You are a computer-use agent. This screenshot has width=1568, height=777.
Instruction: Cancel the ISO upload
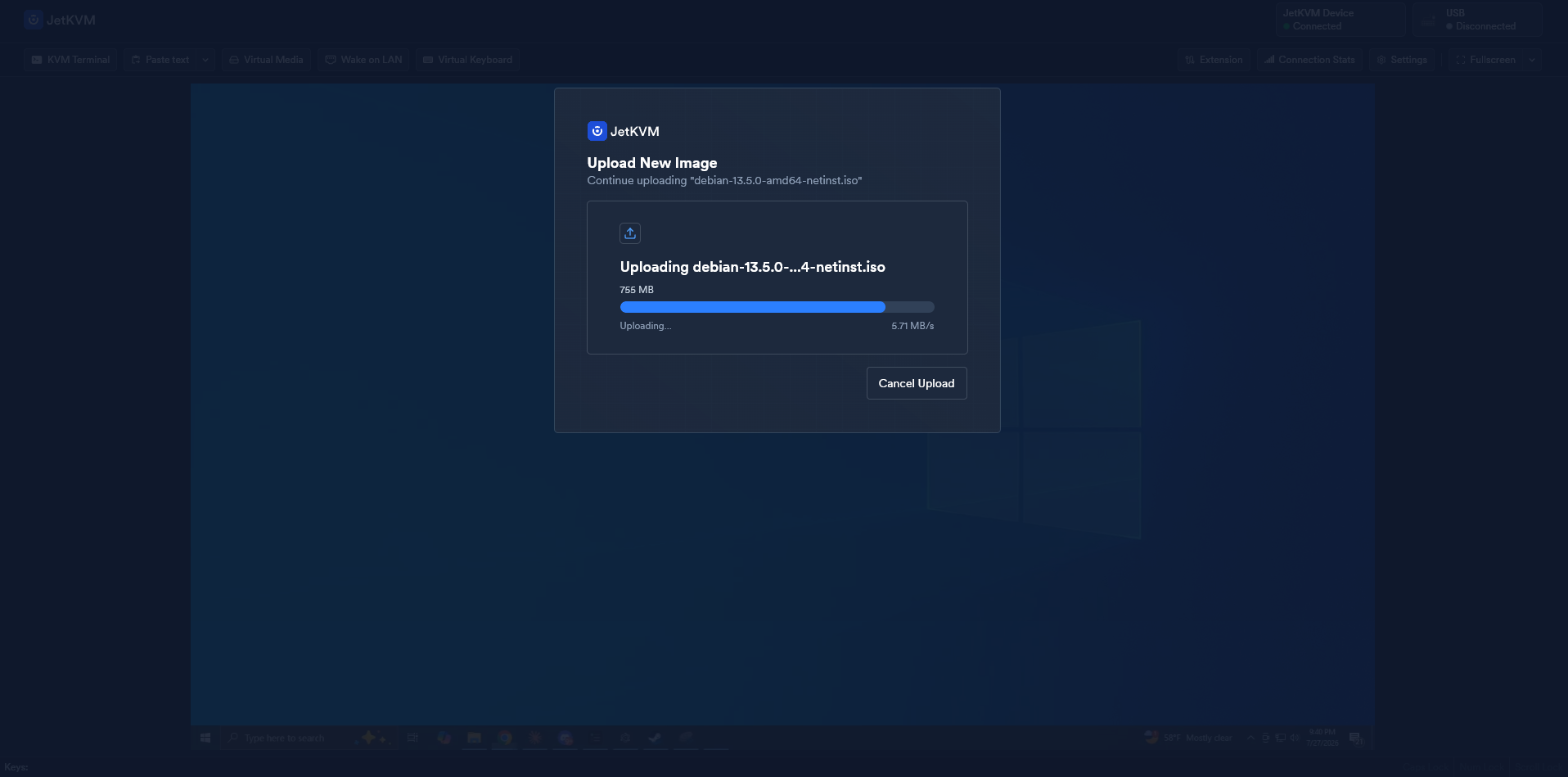(917, 383)
